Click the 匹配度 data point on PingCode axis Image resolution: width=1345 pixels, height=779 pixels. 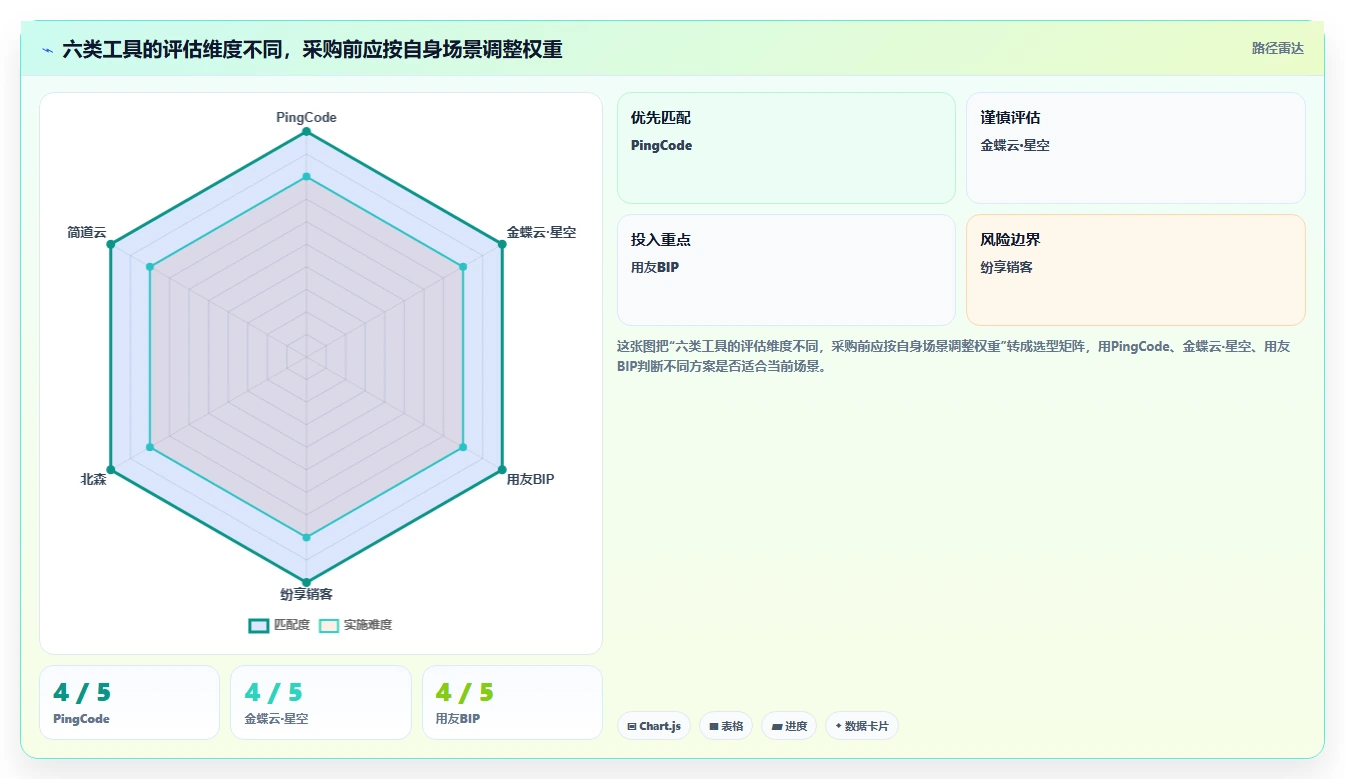click(306, 132)
